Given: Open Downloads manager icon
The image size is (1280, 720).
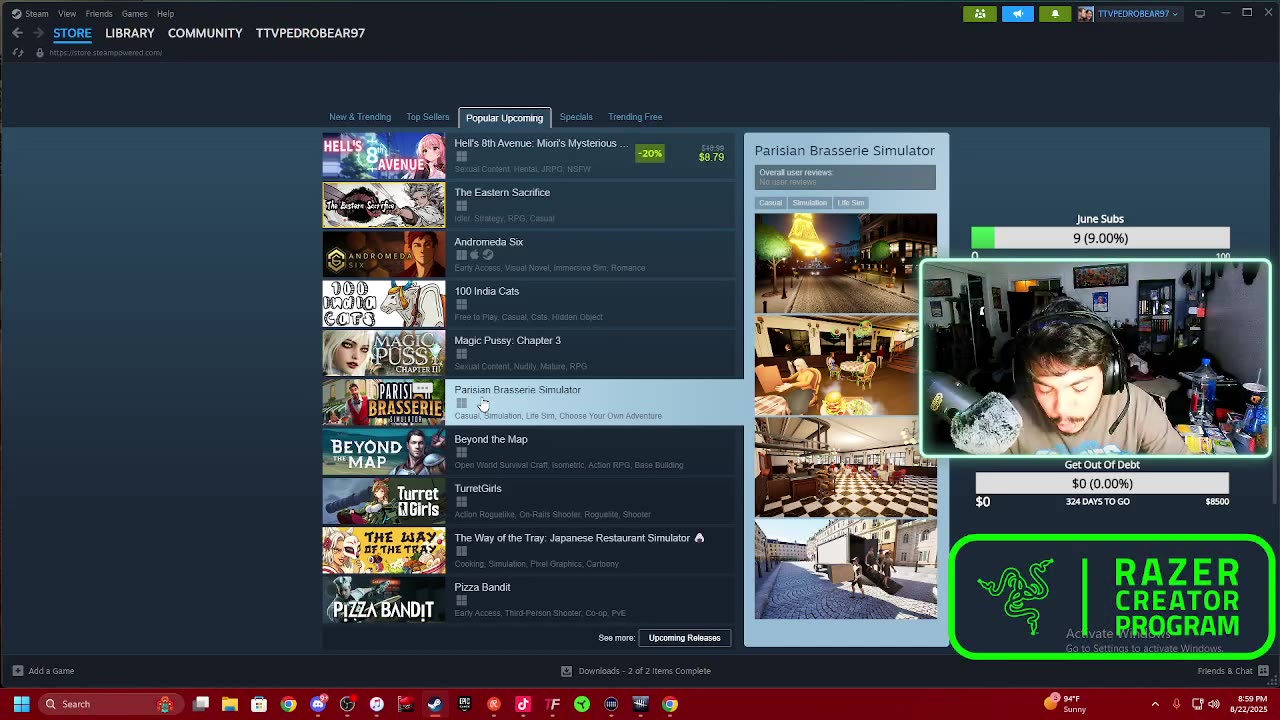Looking at the screenshot, I should click(566, 671).
